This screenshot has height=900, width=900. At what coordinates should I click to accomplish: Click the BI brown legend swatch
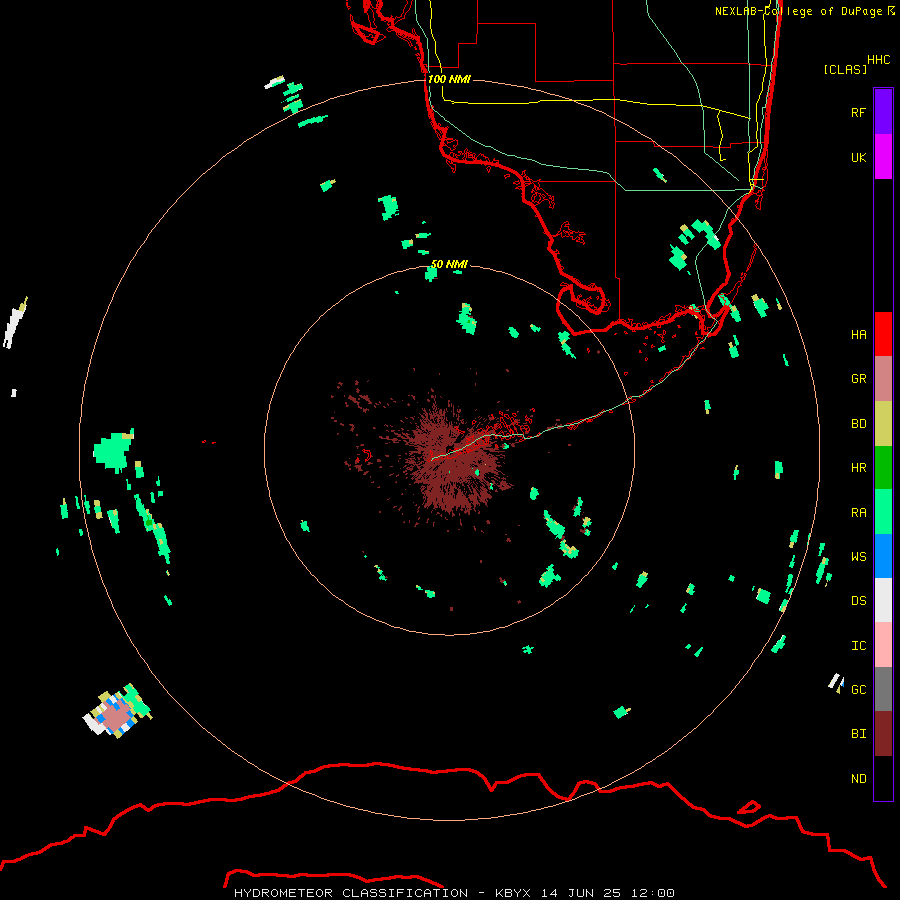(x=883, y=734)
